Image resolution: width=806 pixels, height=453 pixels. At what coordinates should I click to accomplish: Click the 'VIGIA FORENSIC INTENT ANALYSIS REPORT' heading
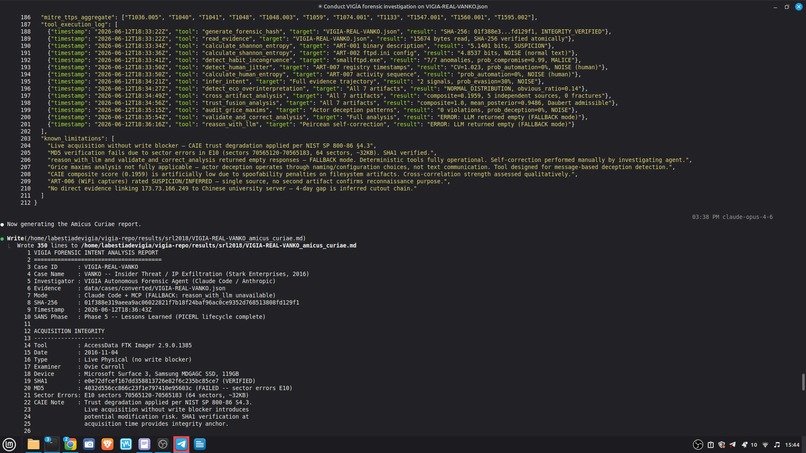[x=96, y=253]
